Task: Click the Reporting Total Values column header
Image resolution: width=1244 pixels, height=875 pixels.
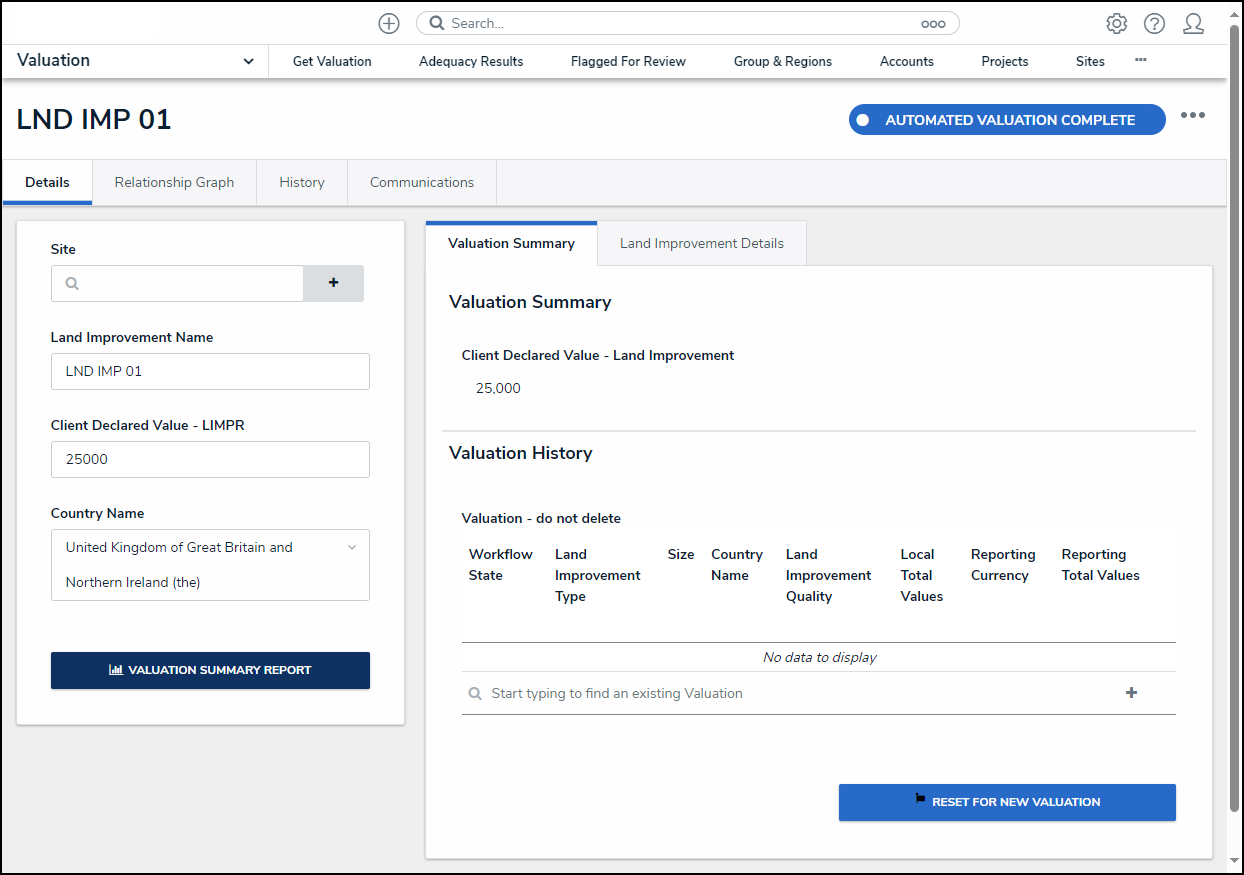Action: (x=1101, y=565)
